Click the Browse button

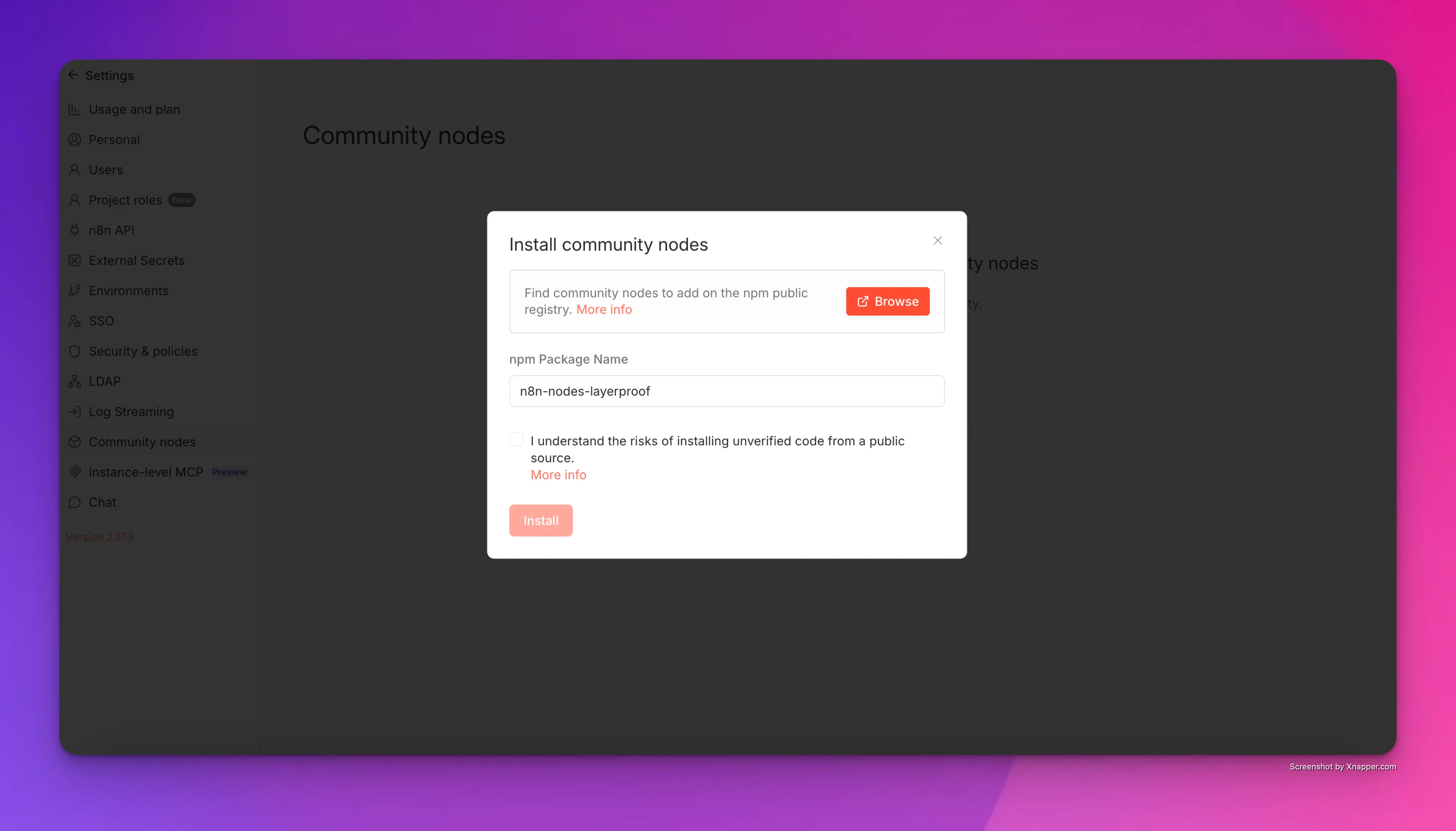point(888,302)
